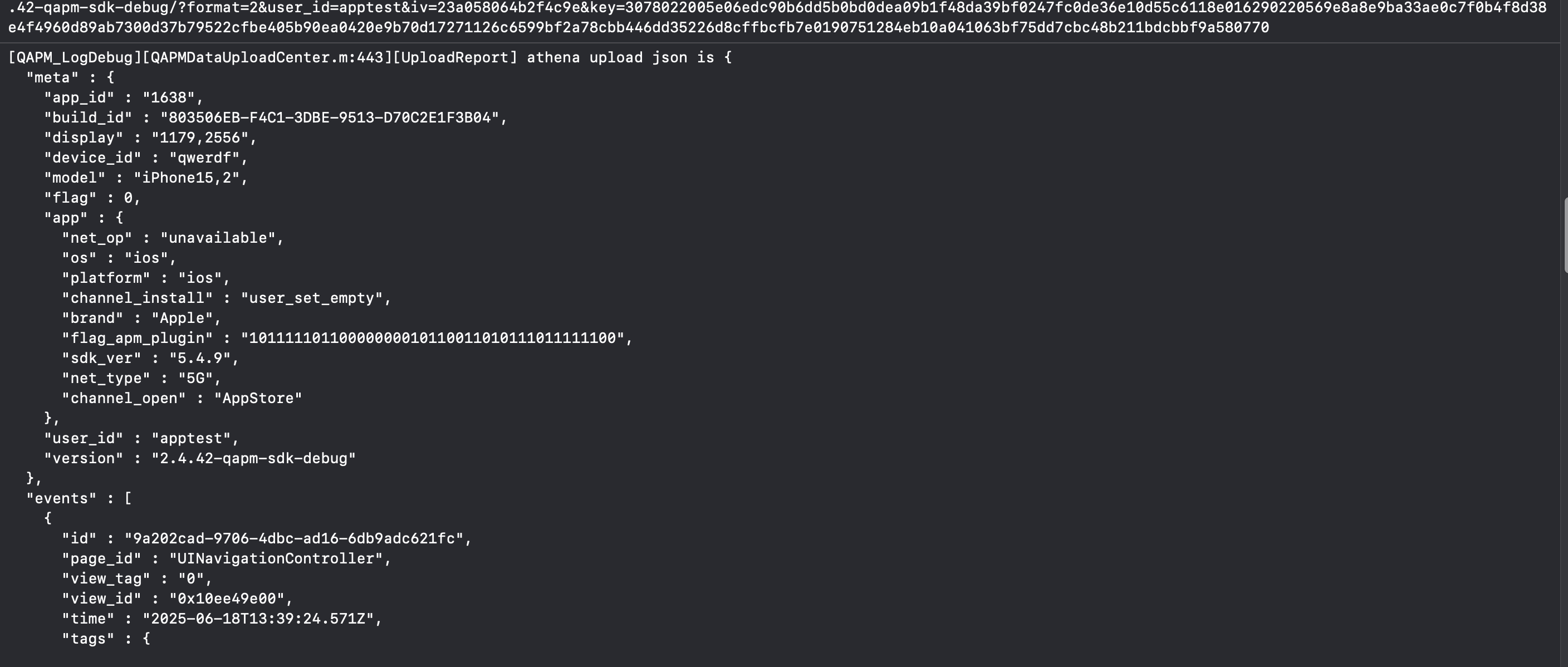1568x667 pixels.
Task: Click the "time" timestamp value
Action: click(258, 619)
